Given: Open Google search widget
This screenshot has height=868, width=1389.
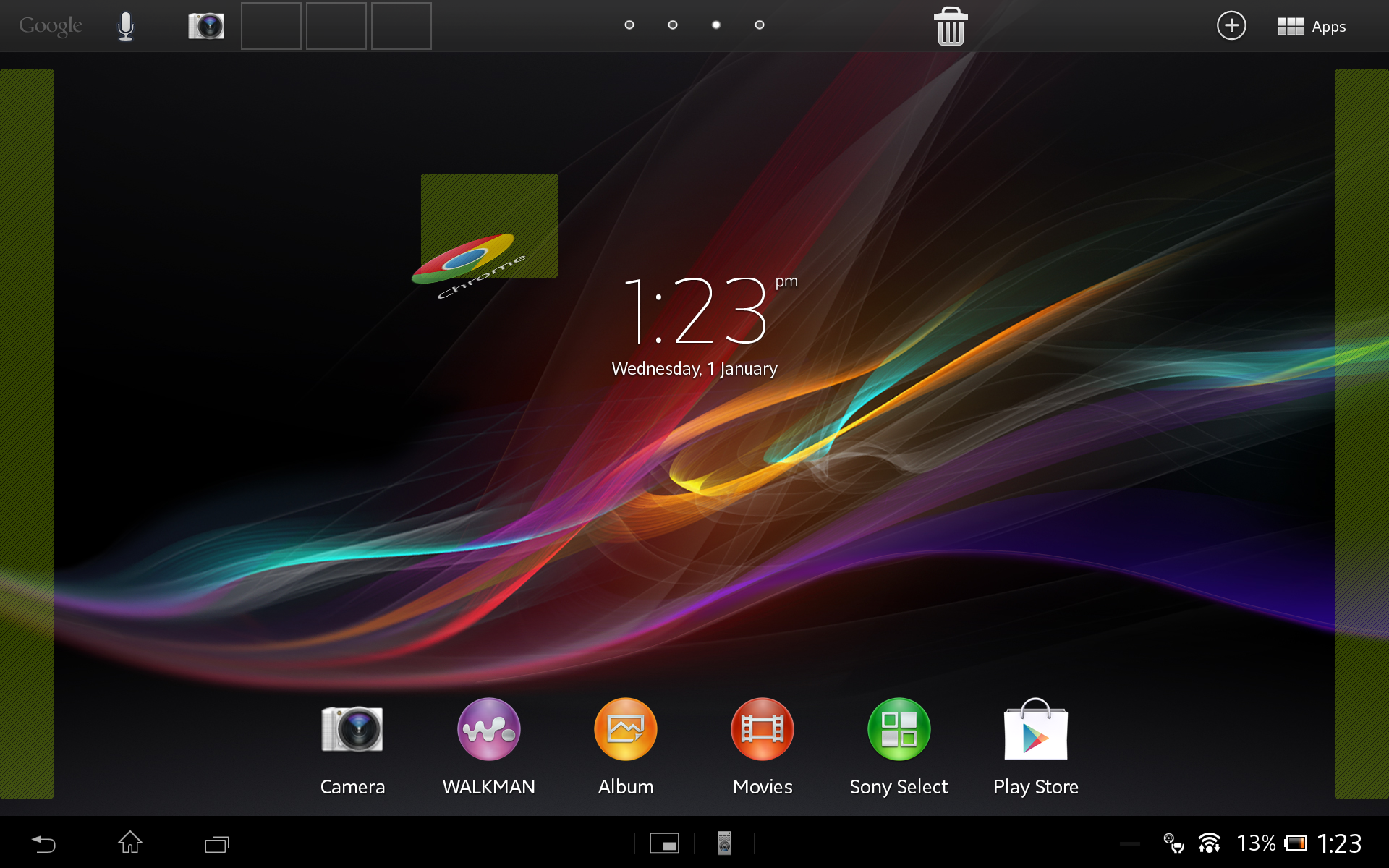Looking at the screenshot, I should click(x=51, y=26).
